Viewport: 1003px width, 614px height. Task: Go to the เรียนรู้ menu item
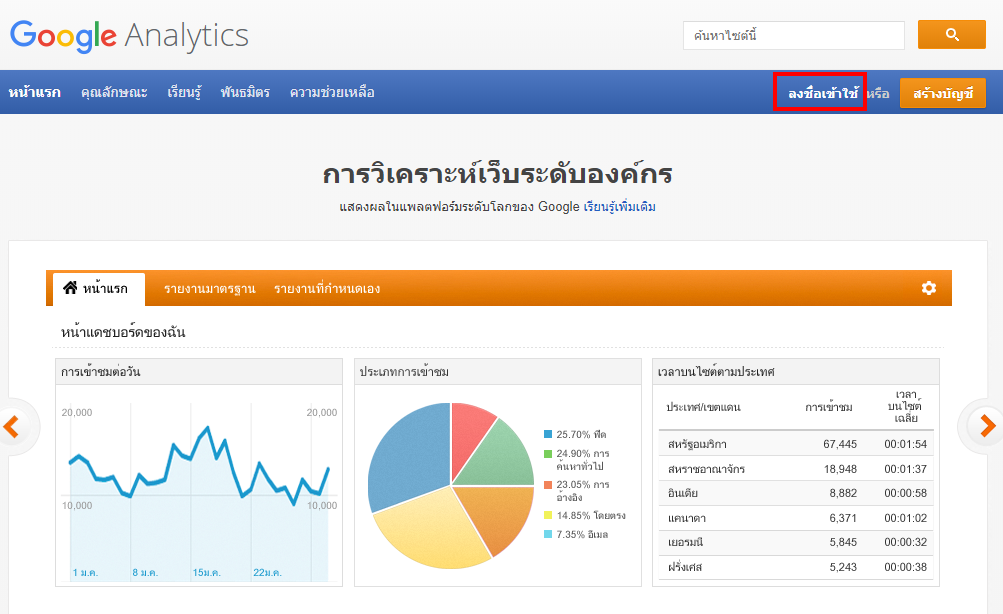pyautogui.click(x=184, y=93)
